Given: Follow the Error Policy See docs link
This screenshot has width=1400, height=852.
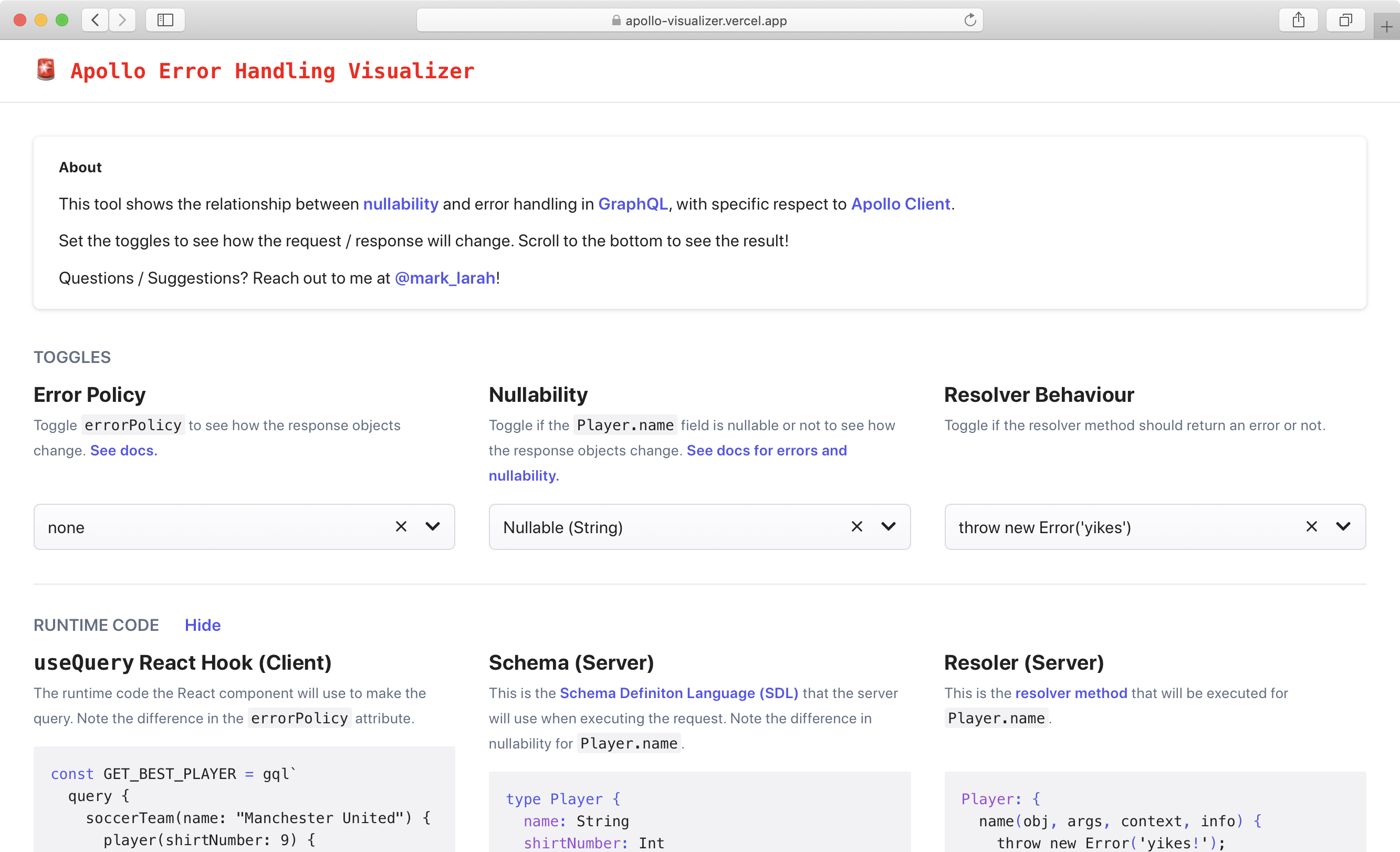Looking at the screenshot, I should 123,451.
